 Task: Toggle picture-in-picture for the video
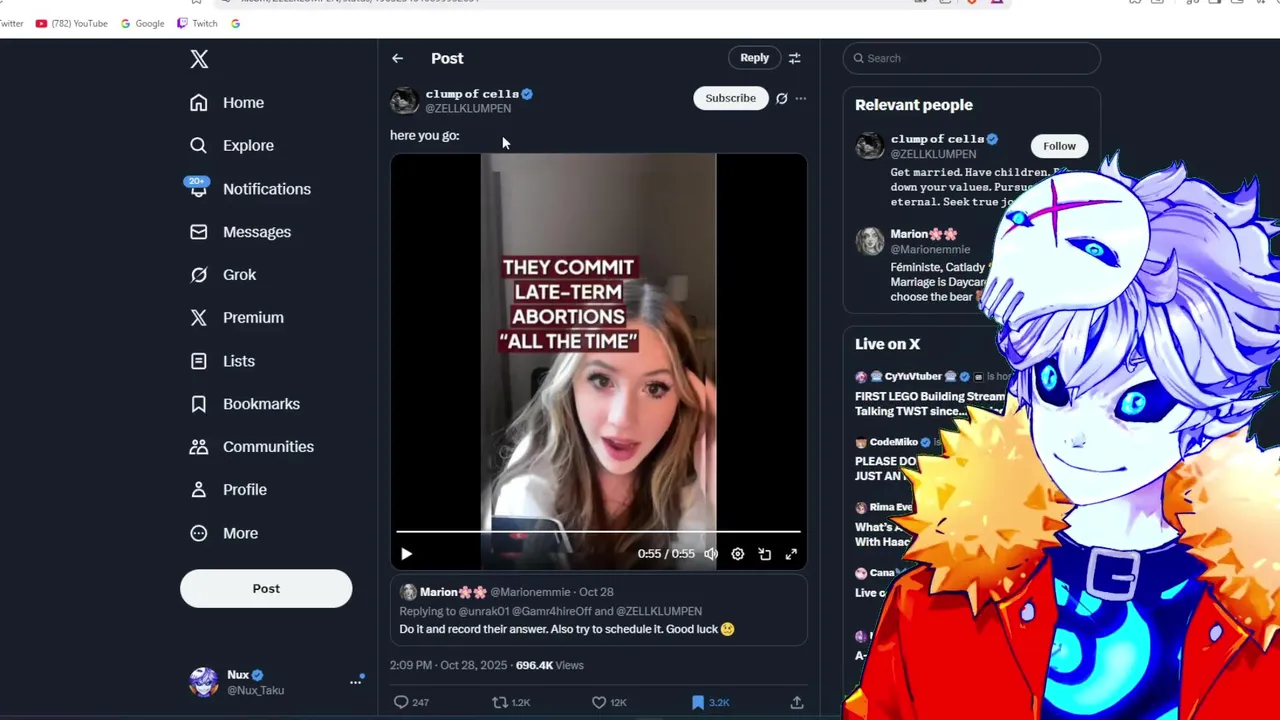click(765, 554)
